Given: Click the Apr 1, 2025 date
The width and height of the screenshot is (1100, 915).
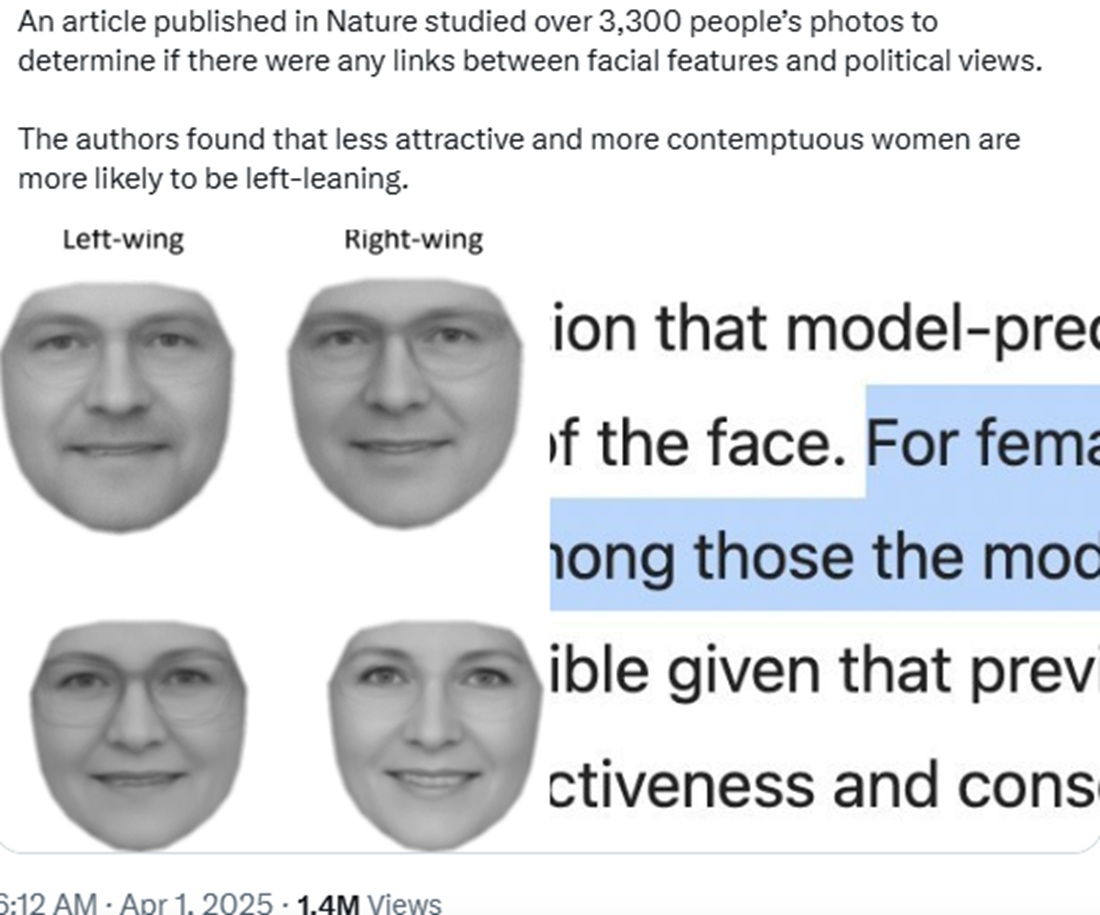Looking at the screenshot, I should pos(196,902).
